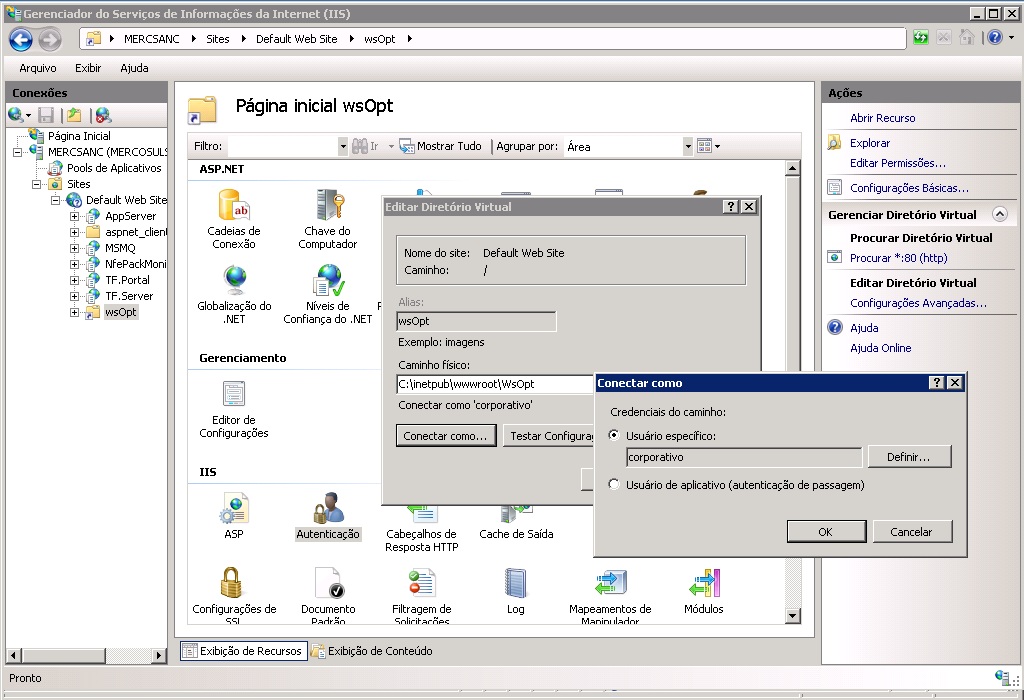Select Usuário específico radio option

point(615,436)
